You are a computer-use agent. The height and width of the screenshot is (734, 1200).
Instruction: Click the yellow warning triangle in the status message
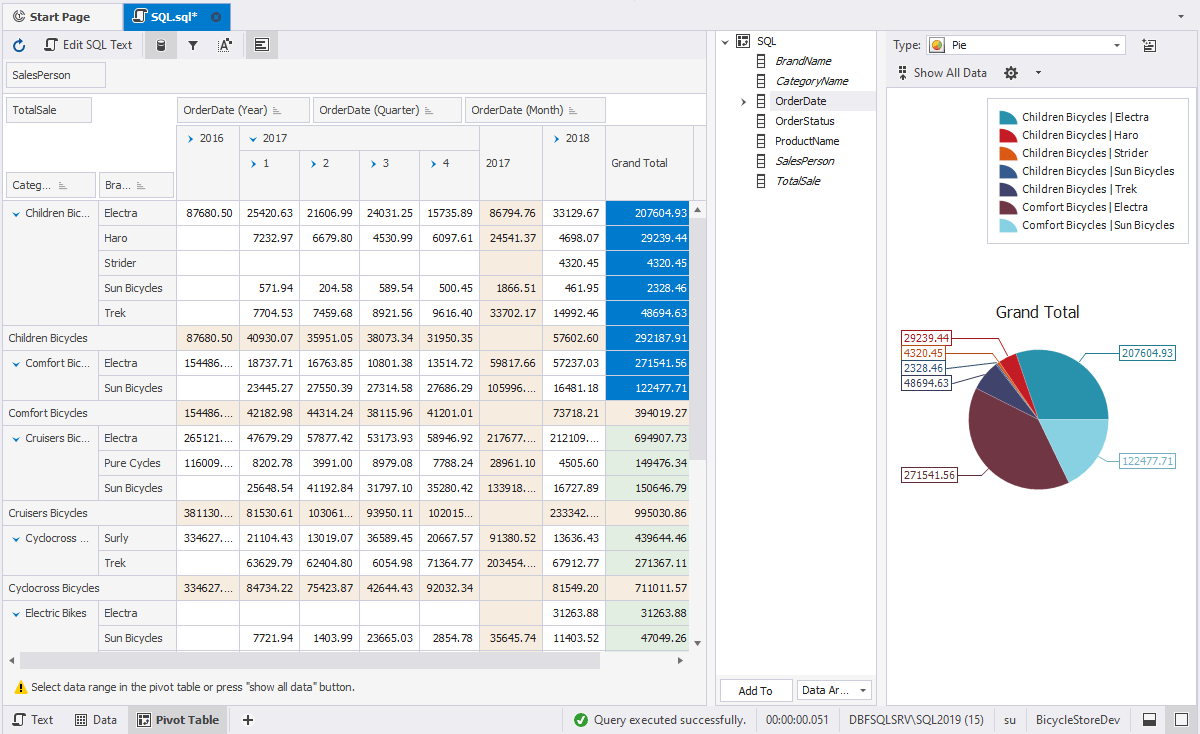21,689
